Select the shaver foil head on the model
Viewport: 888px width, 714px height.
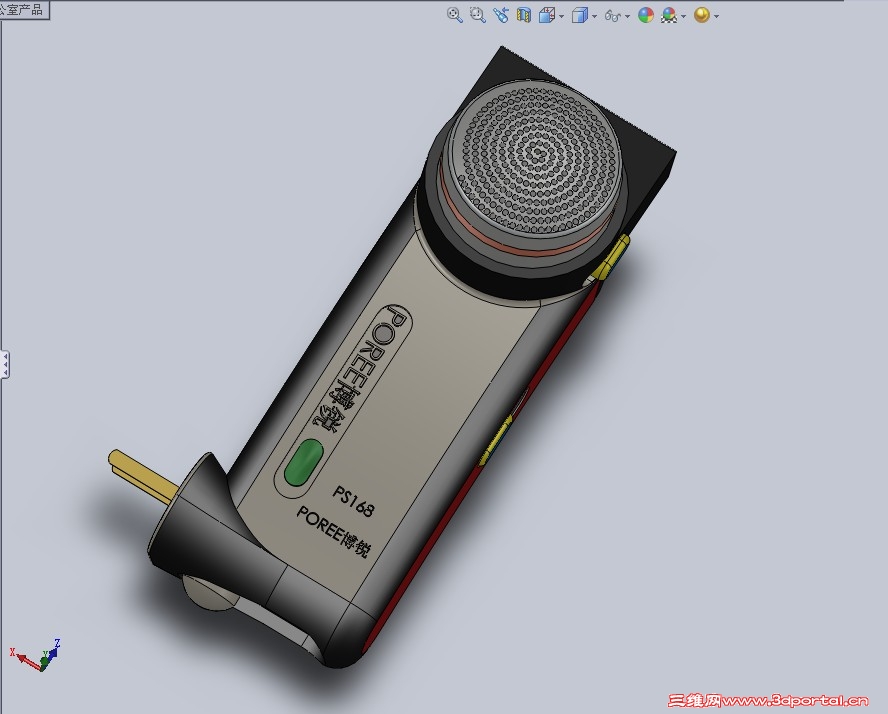tap(536, 157)
